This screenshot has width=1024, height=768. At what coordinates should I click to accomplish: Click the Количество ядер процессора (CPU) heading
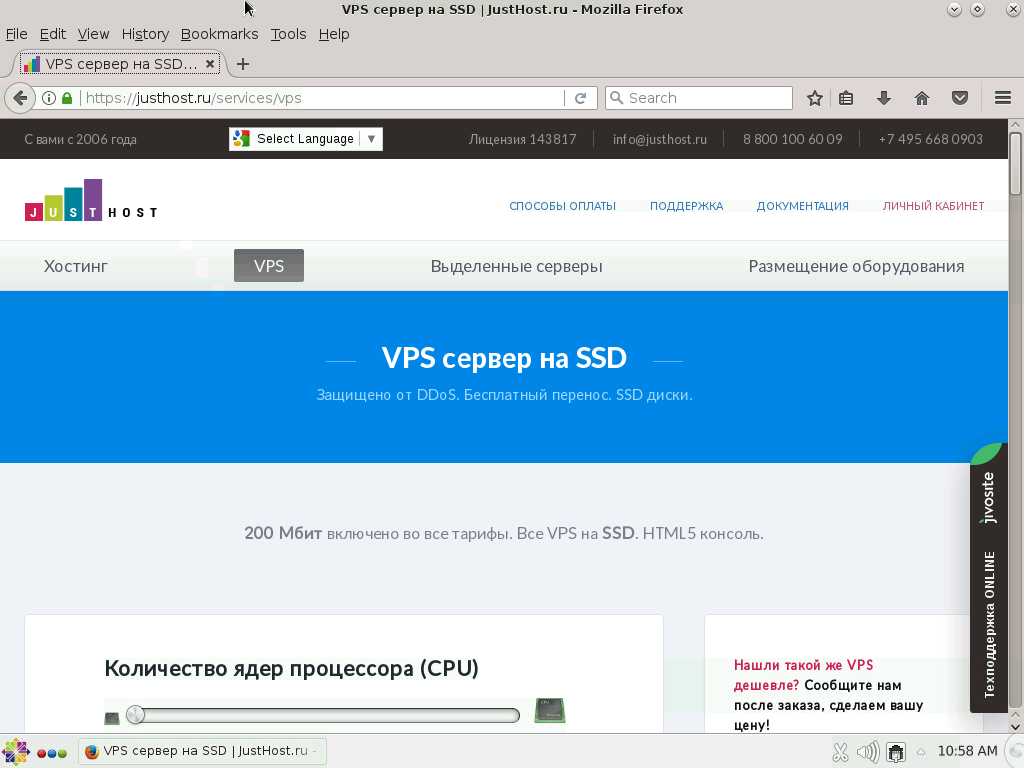coord(291,669)
